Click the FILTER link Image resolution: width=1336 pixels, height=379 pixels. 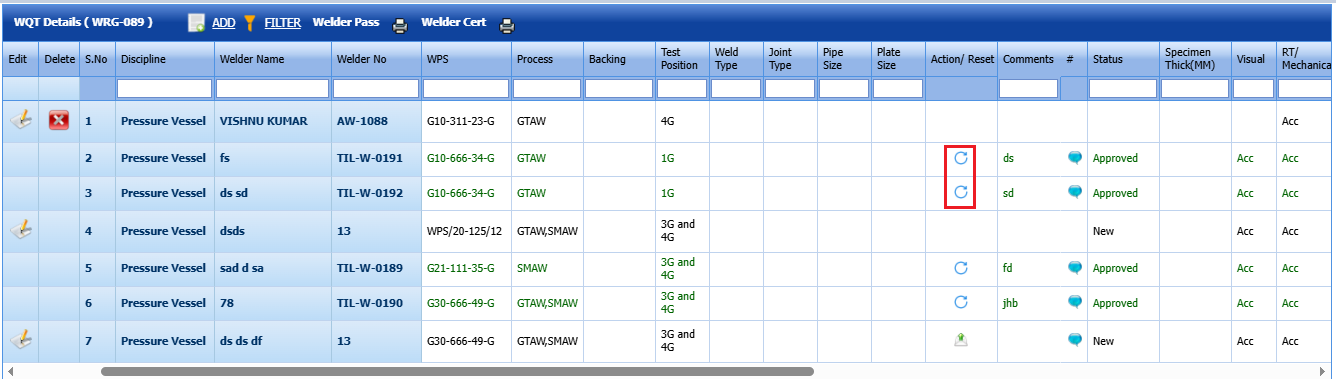pyautogui.click(x=283, y=22)
